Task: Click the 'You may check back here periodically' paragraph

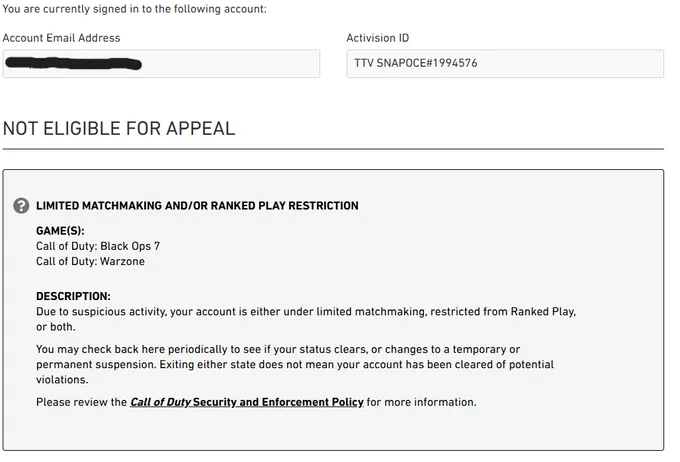Action: 295,364
